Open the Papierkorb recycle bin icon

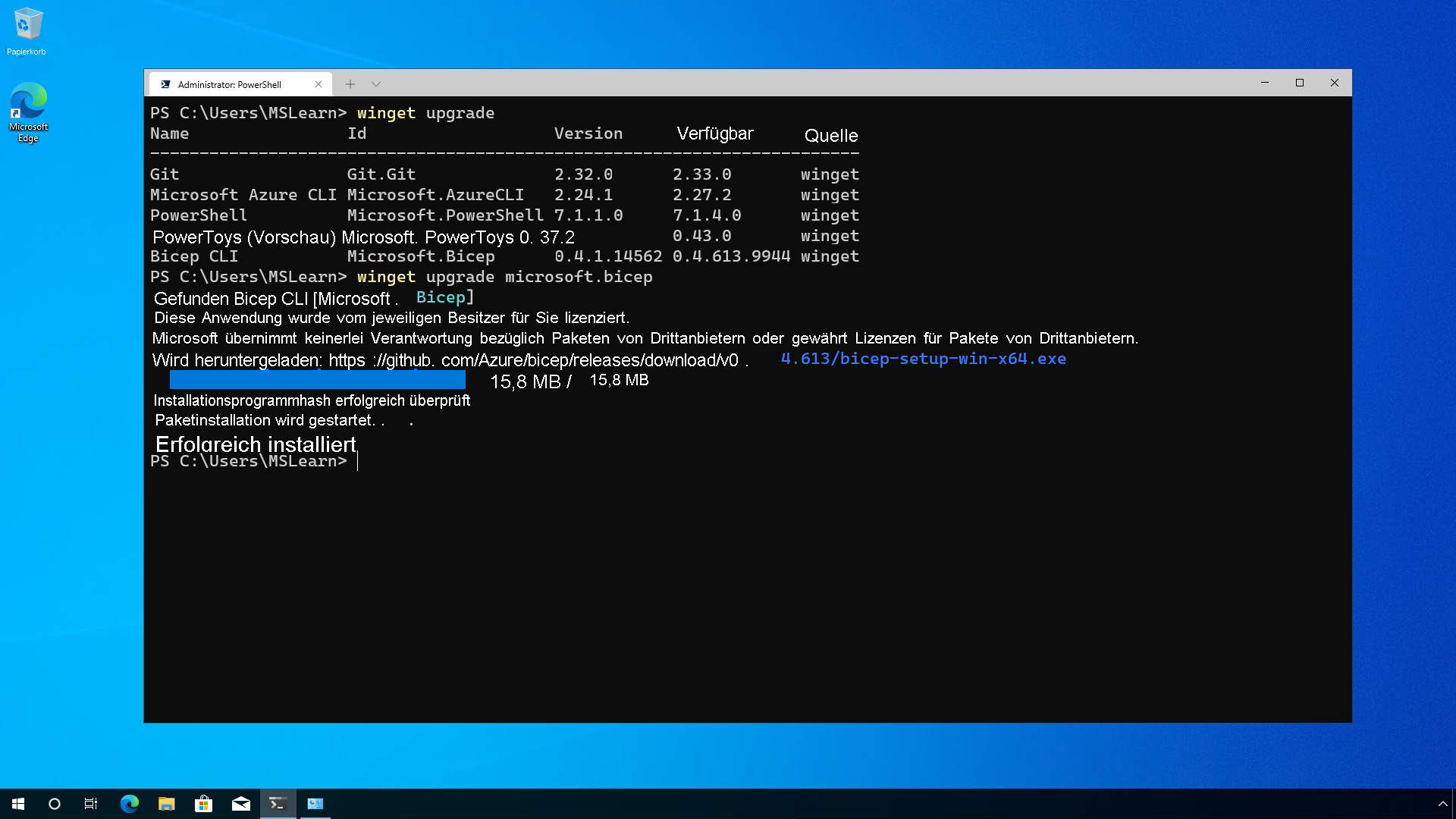click(x=27, y=31)
